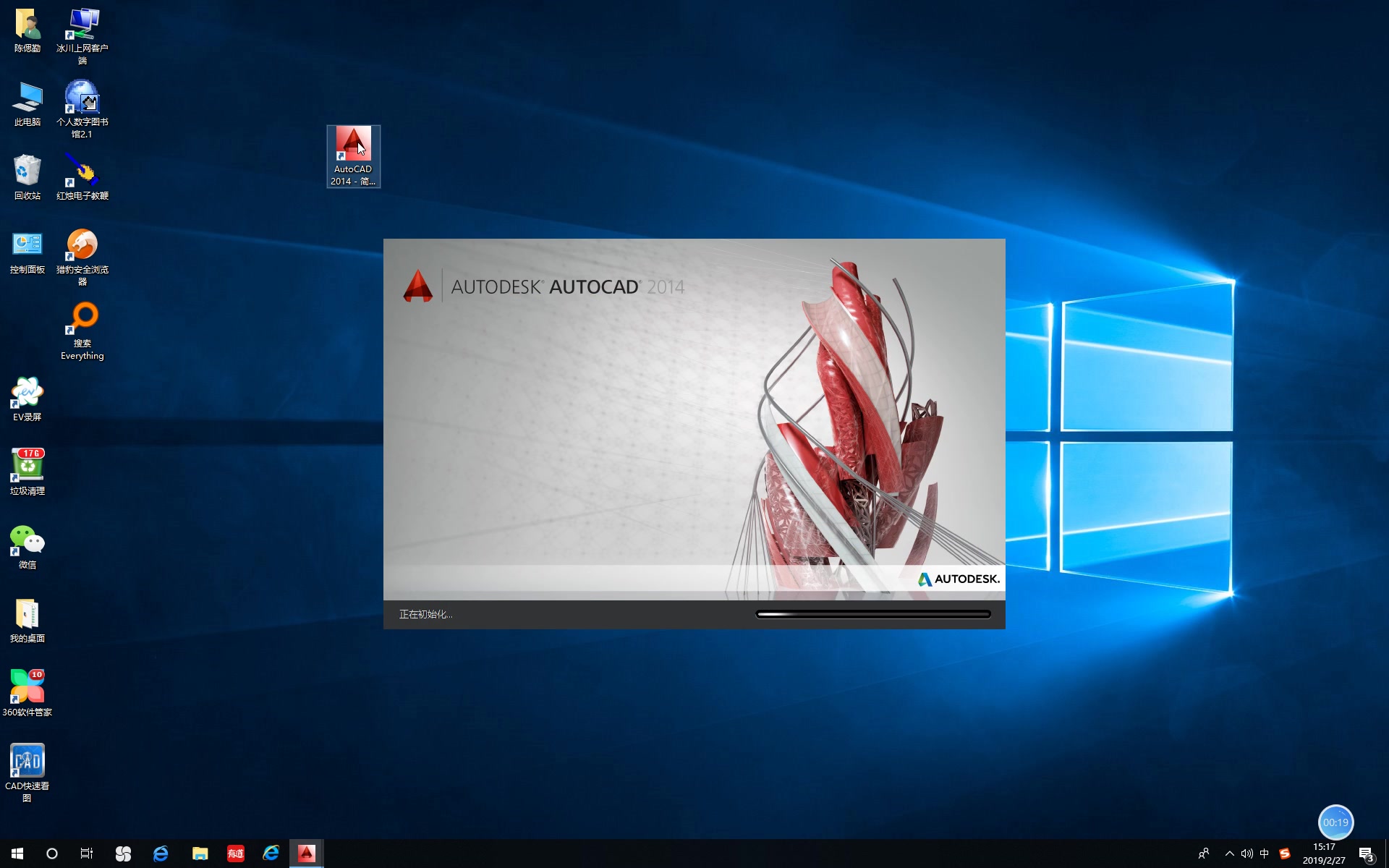Open File Explorer on the taskbar

200,853
